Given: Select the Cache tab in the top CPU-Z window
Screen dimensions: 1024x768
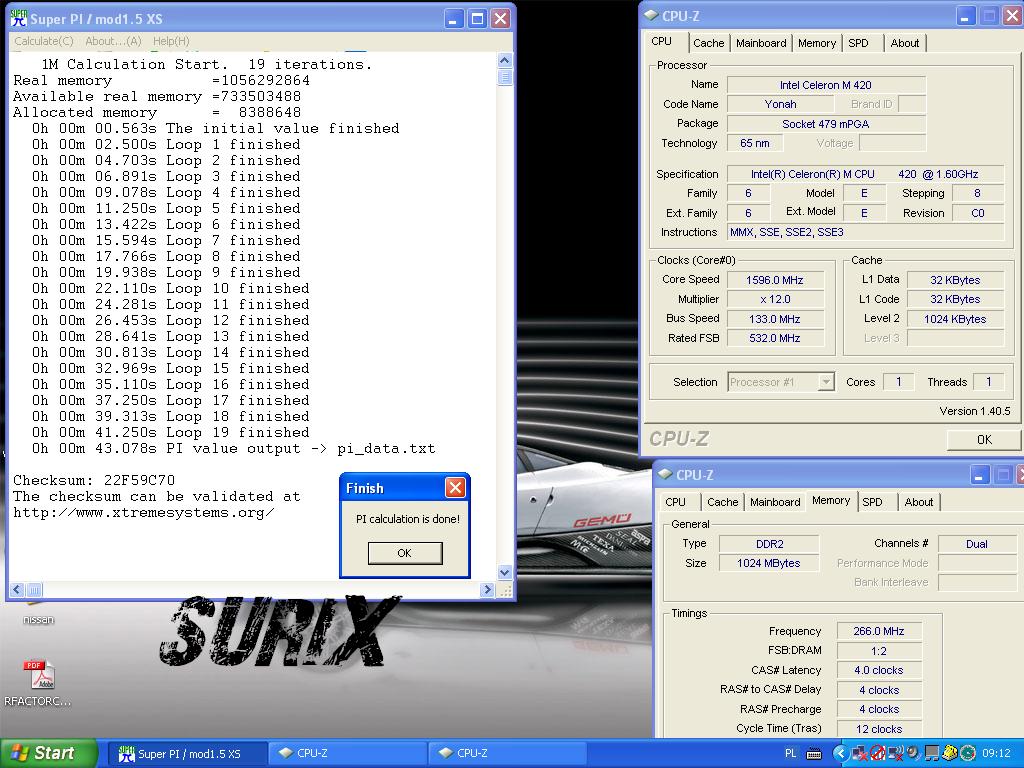Looking at the screenshot, I should [709, 43].
